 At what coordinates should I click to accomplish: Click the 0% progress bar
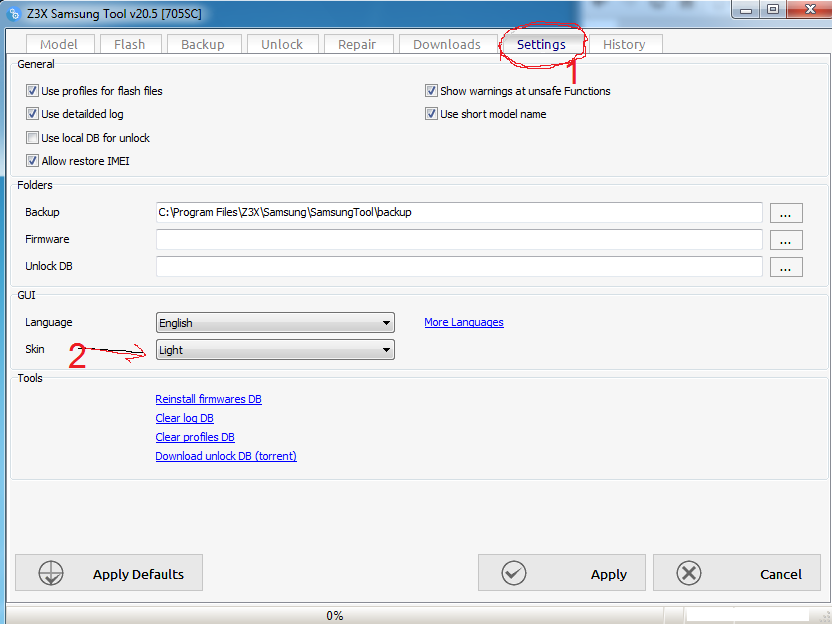pos(334,616)
